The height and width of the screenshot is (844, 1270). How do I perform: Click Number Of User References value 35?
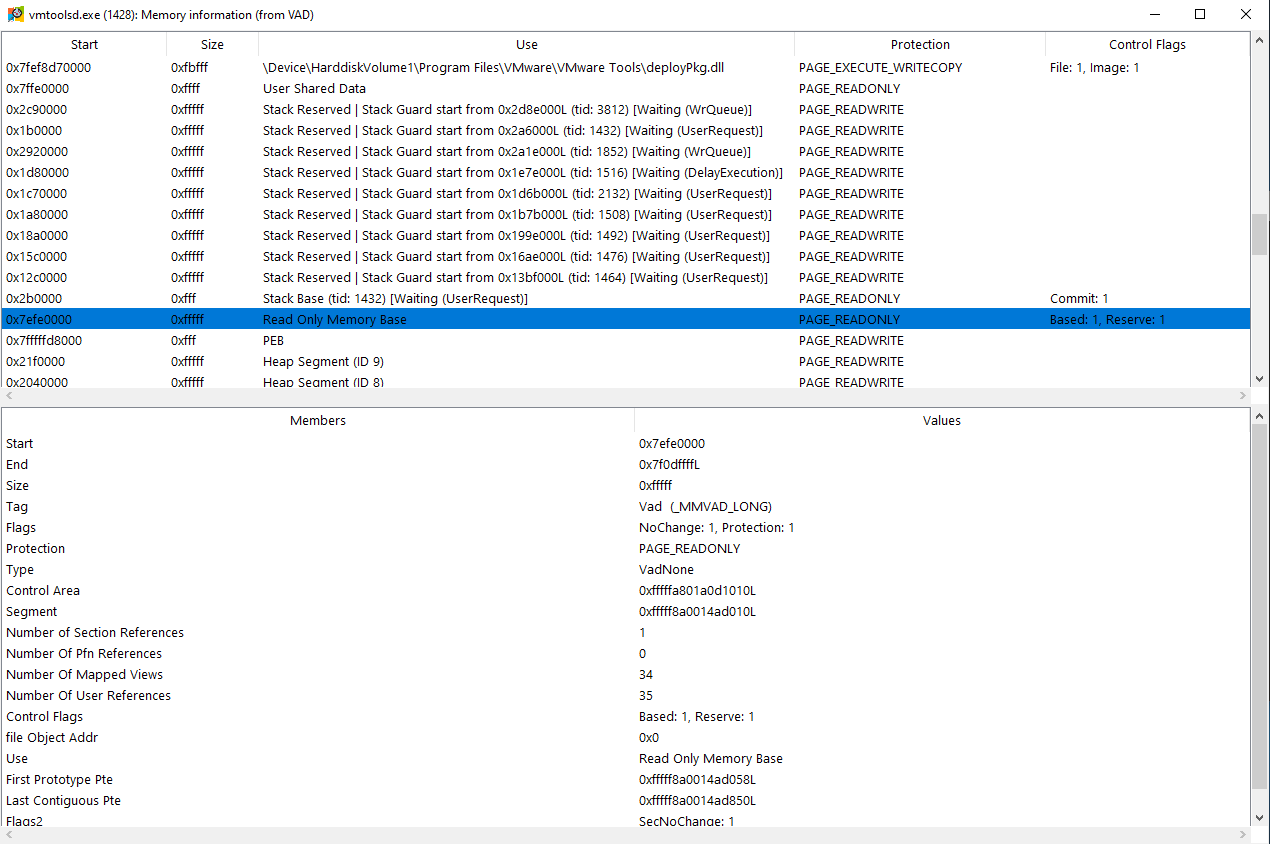(x=646, y=695)
